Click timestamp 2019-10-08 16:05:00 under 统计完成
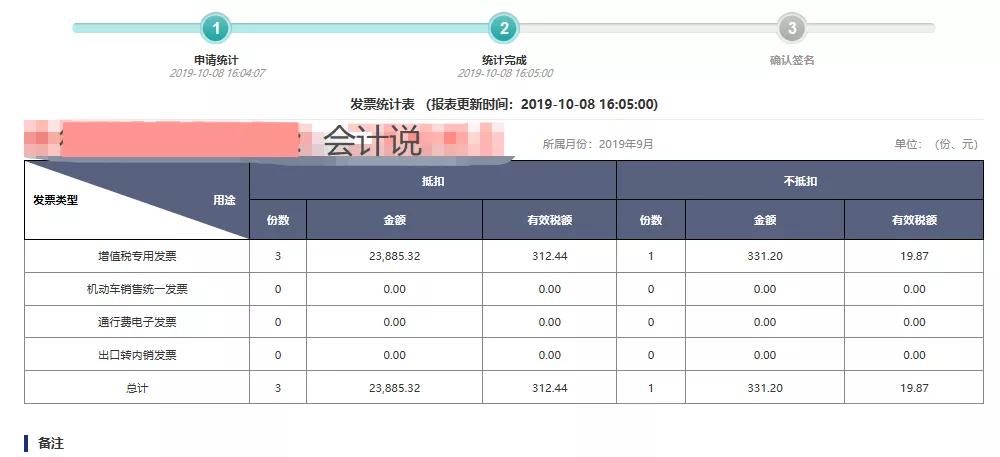The width and height of the screenshot is (1000, 457). click(505, 73)
